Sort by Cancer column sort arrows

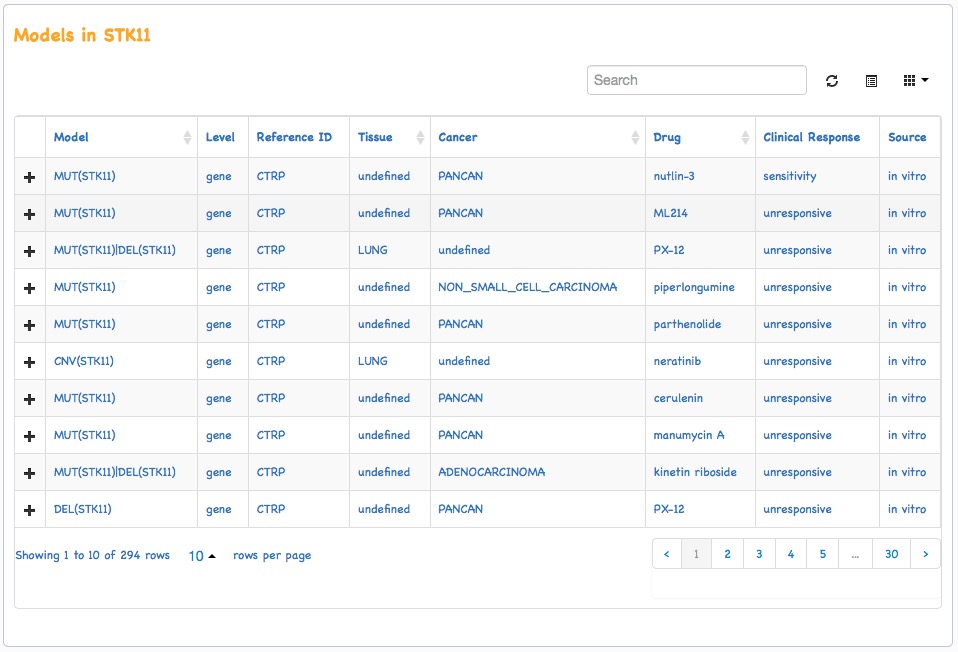[x=635, y=137]
